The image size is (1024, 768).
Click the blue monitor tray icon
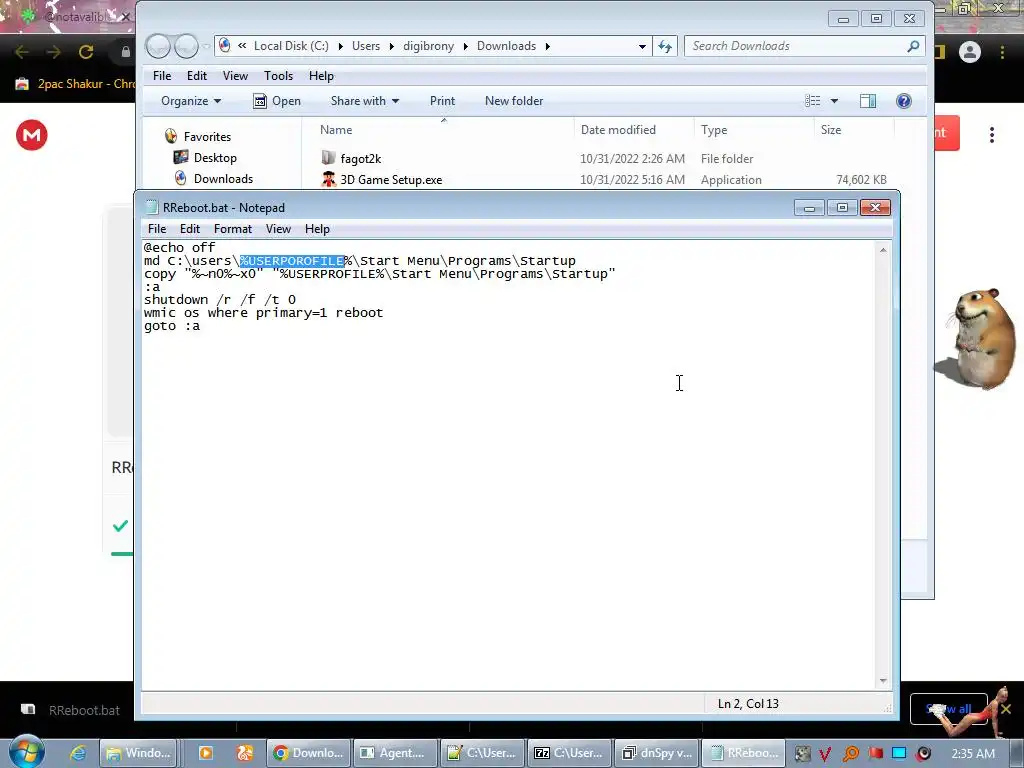coord(899,754)
